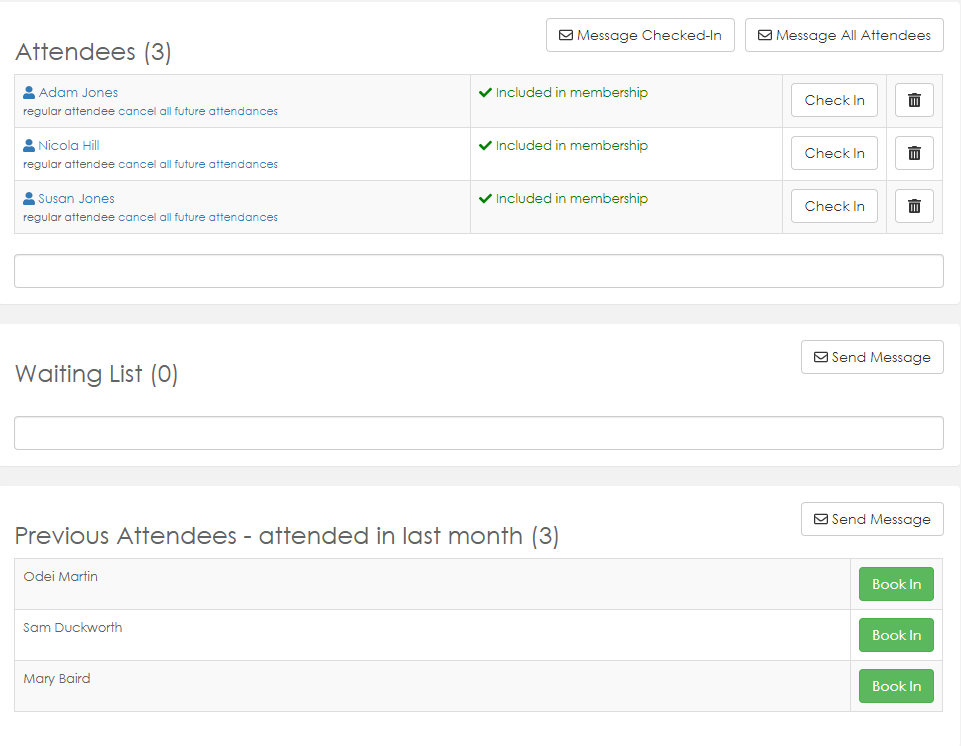Check In Susan Jones
Viewport: 961px width, 746px height.
834,206
